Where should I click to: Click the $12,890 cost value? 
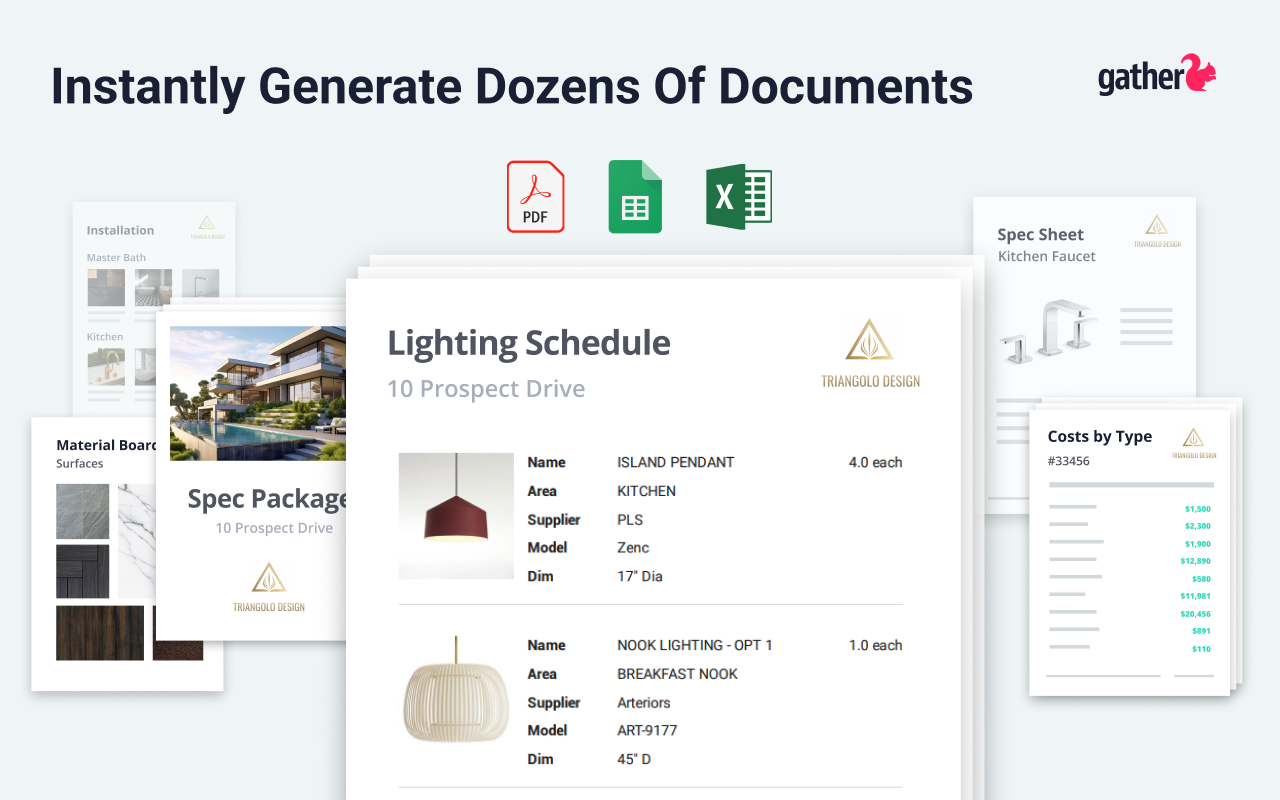pos(1195,561)
